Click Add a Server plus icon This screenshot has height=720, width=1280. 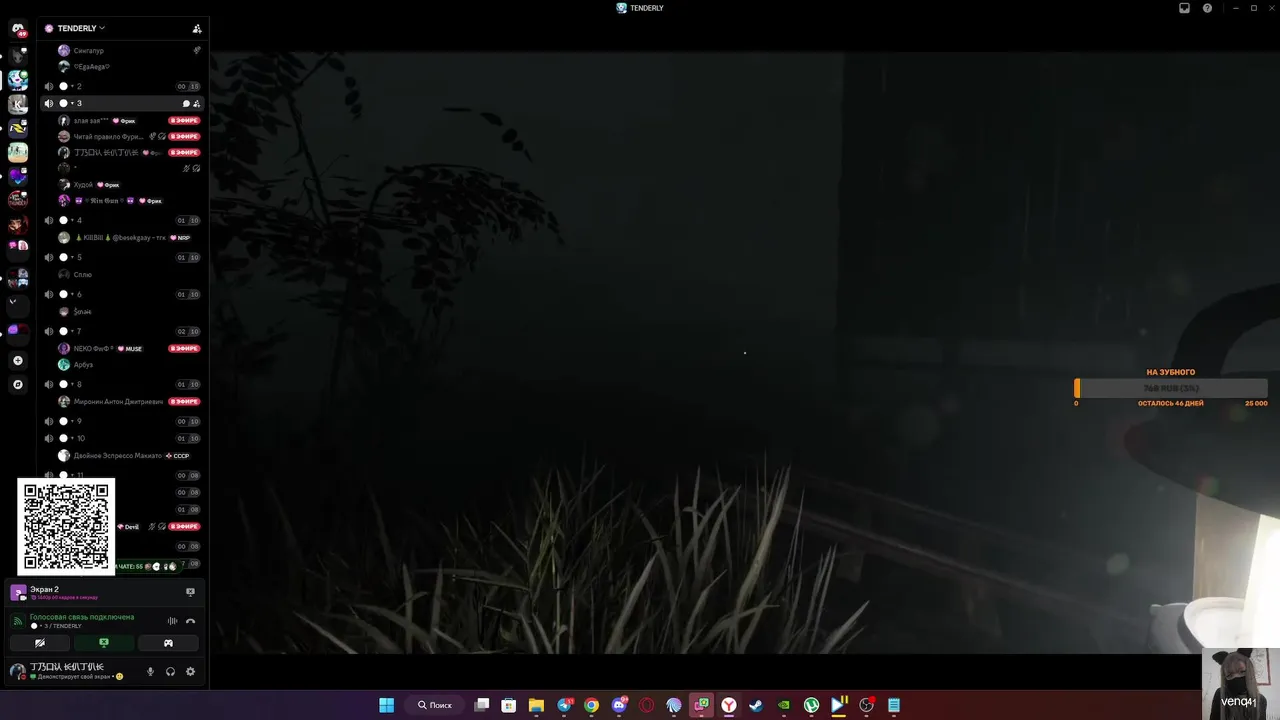pyautogui.click(x=18, y=360)
